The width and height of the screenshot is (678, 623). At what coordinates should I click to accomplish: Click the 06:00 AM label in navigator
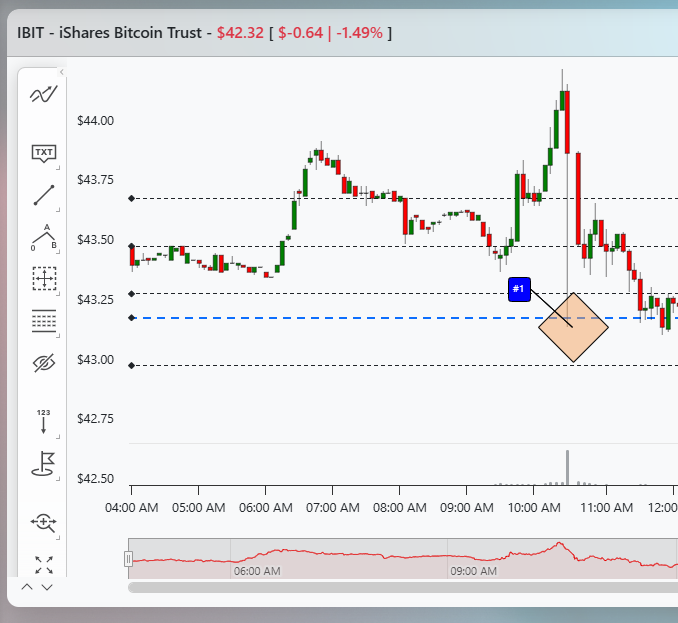[x=257, y=571]
